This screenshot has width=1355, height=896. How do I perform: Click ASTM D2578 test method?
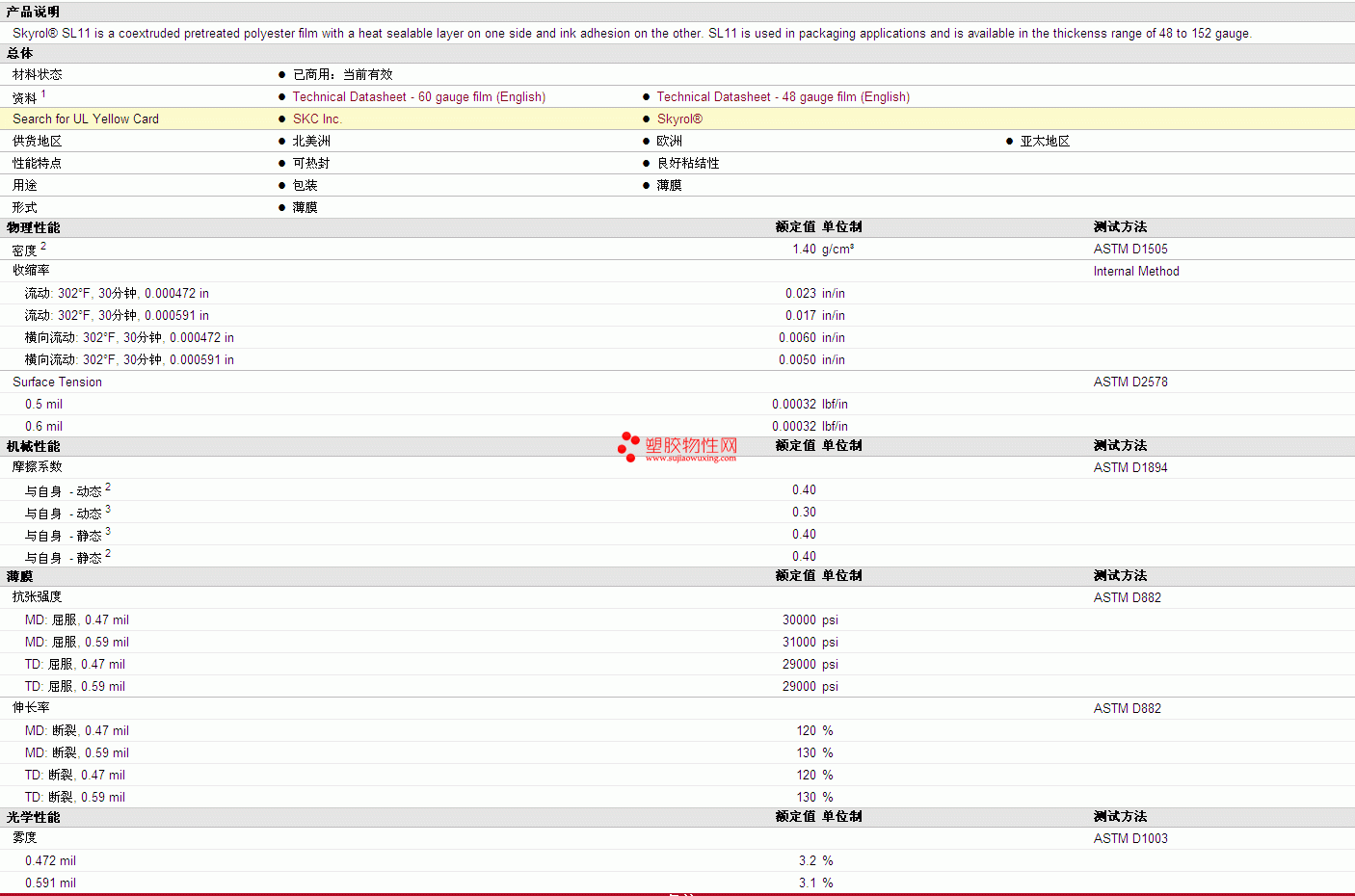click(1130, 382)
